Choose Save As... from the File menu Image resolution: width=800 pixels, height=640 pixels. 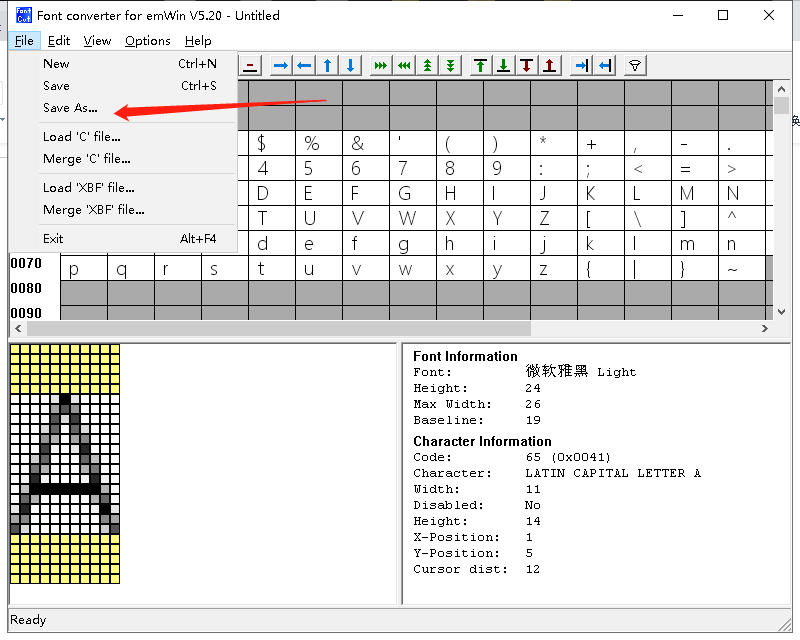[x=70, y=108]
